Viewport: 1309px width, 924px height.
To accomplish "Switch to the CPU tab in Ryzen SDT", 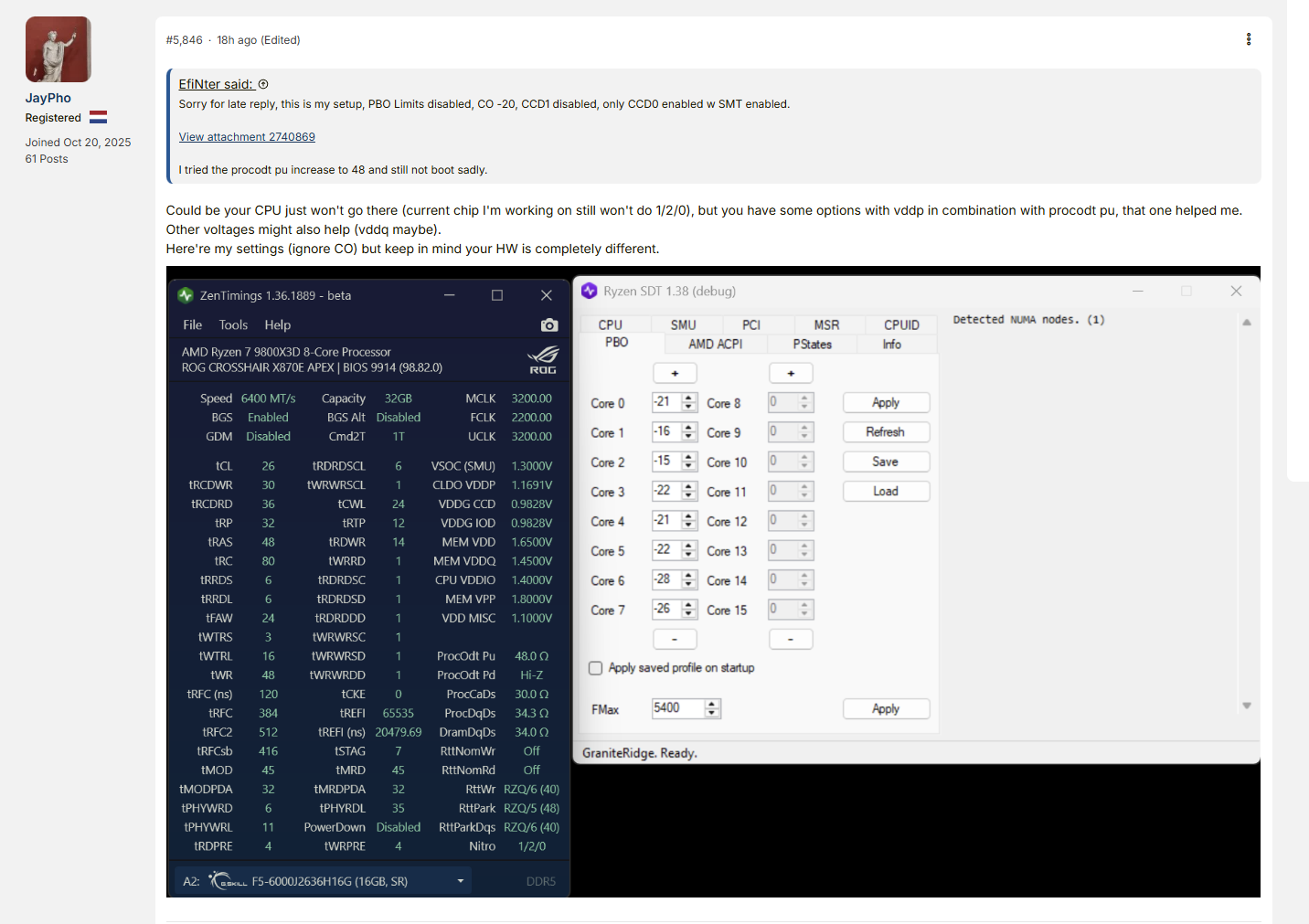I will point(611,325).
